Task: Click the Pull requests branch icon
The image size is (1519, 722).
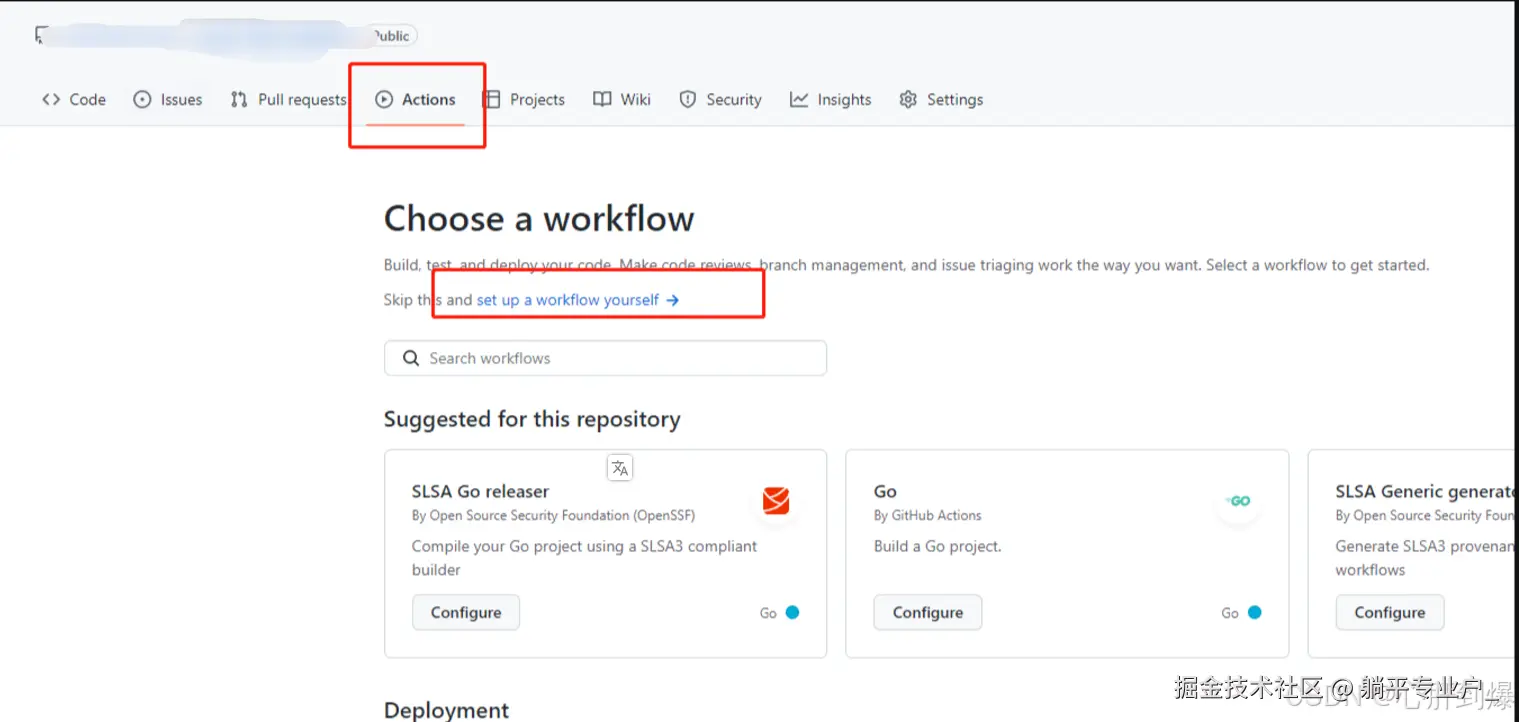Action: coord(239,99)
